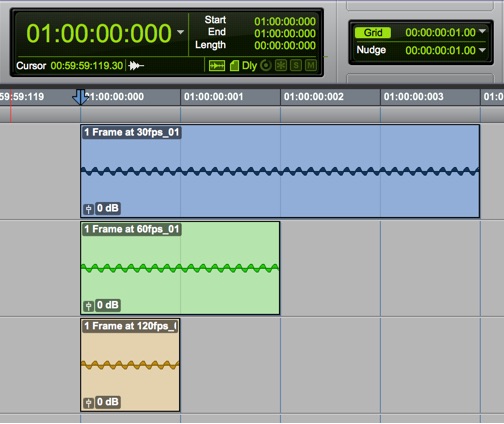Click the 0 dB clip gain value on 30fps clip
504x424 pixels.
108,208
